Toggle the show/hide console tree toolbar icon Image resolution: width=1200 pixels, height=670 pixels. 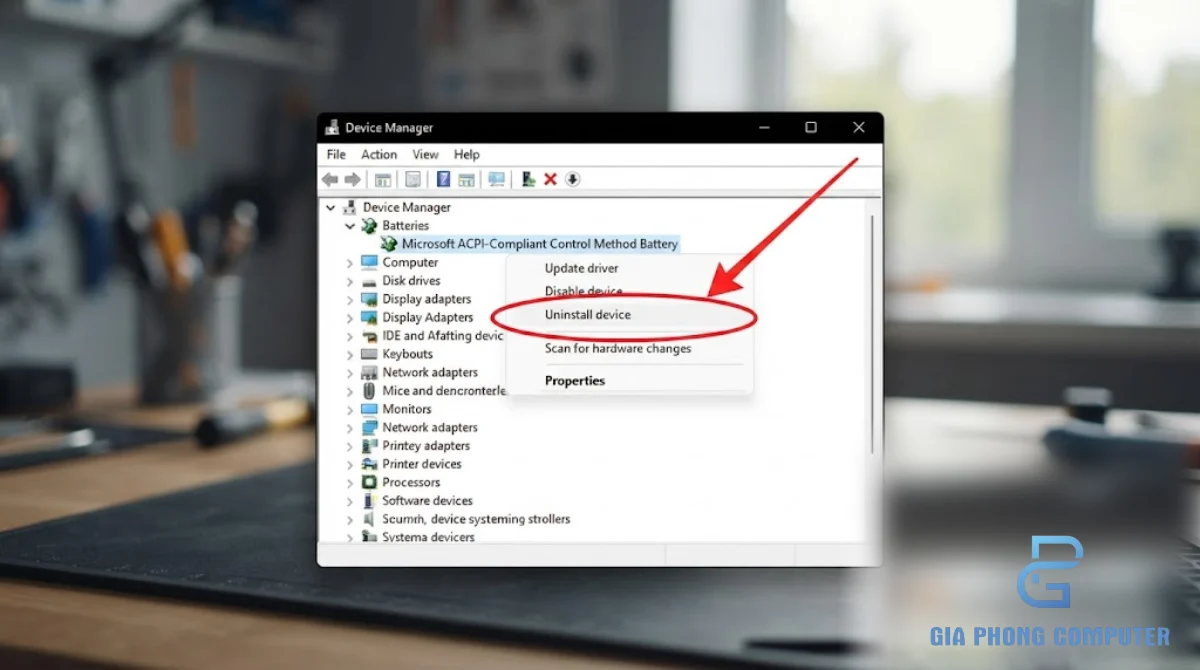tap(382, 180)
